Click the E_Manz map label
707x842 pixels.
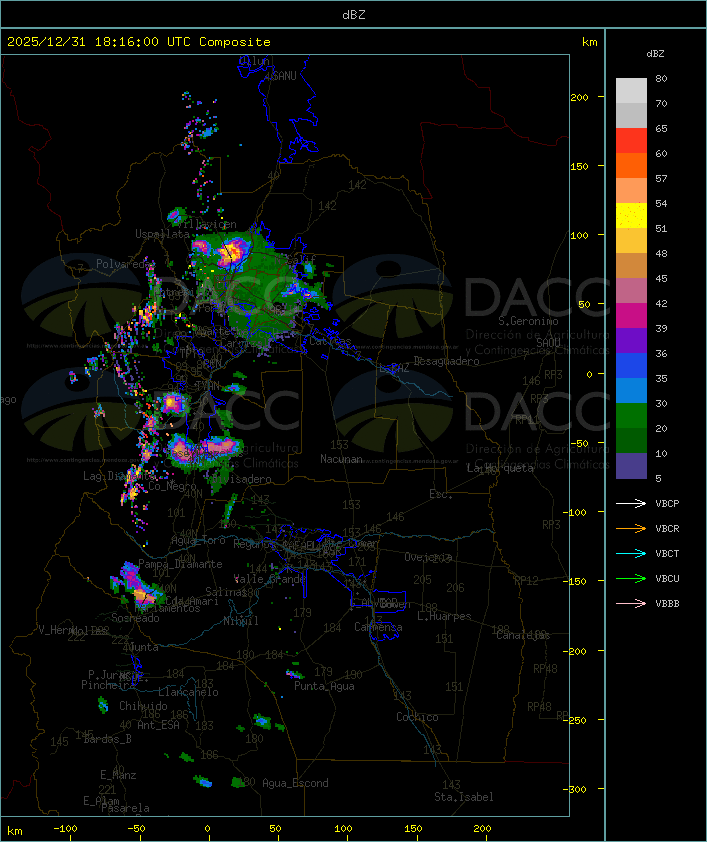118,775
